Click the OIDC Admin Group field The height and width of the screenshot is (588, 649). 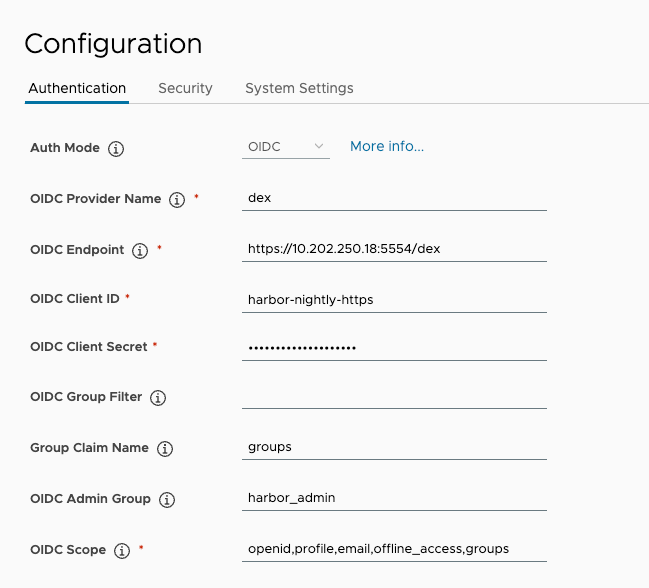pyautogui.click(x=394, y=498)
